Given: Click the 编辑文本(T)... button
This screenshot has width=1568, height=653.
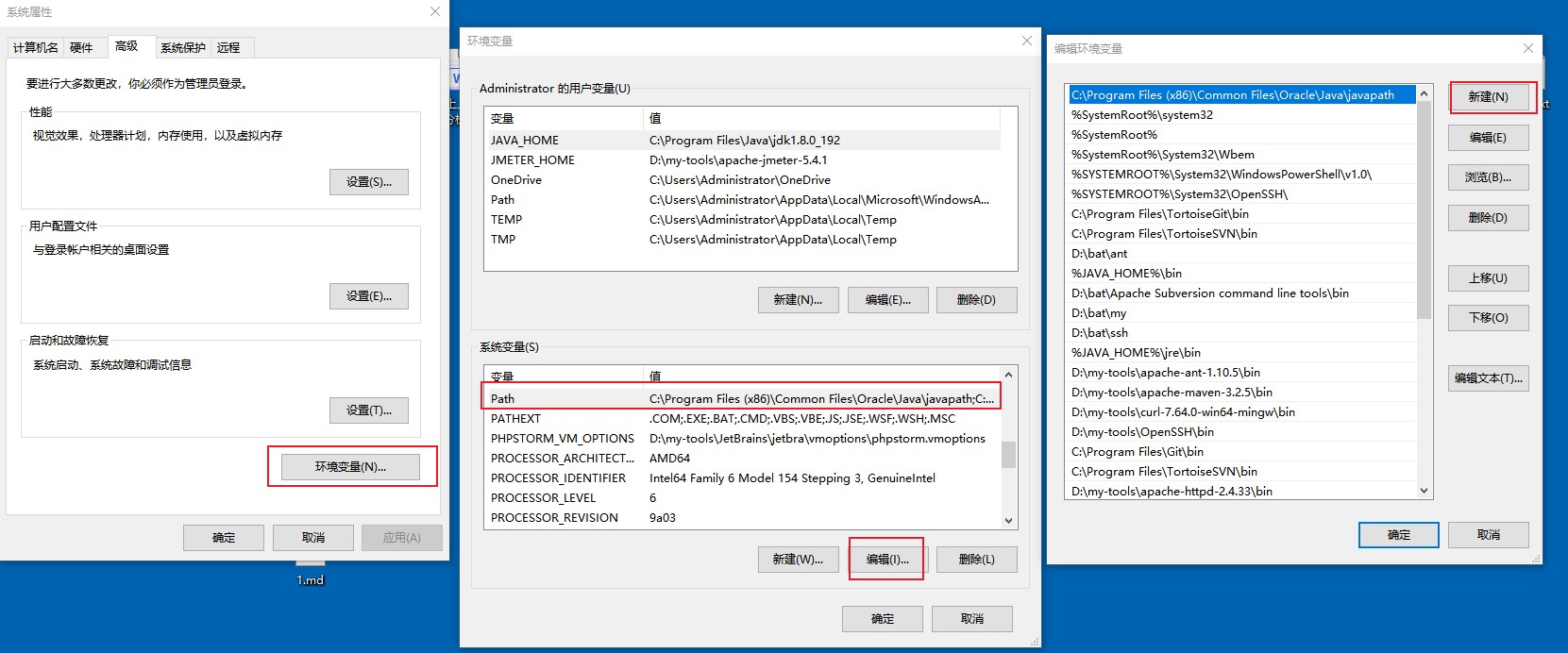Looking at the screenshot, I should pos(1488,377).
